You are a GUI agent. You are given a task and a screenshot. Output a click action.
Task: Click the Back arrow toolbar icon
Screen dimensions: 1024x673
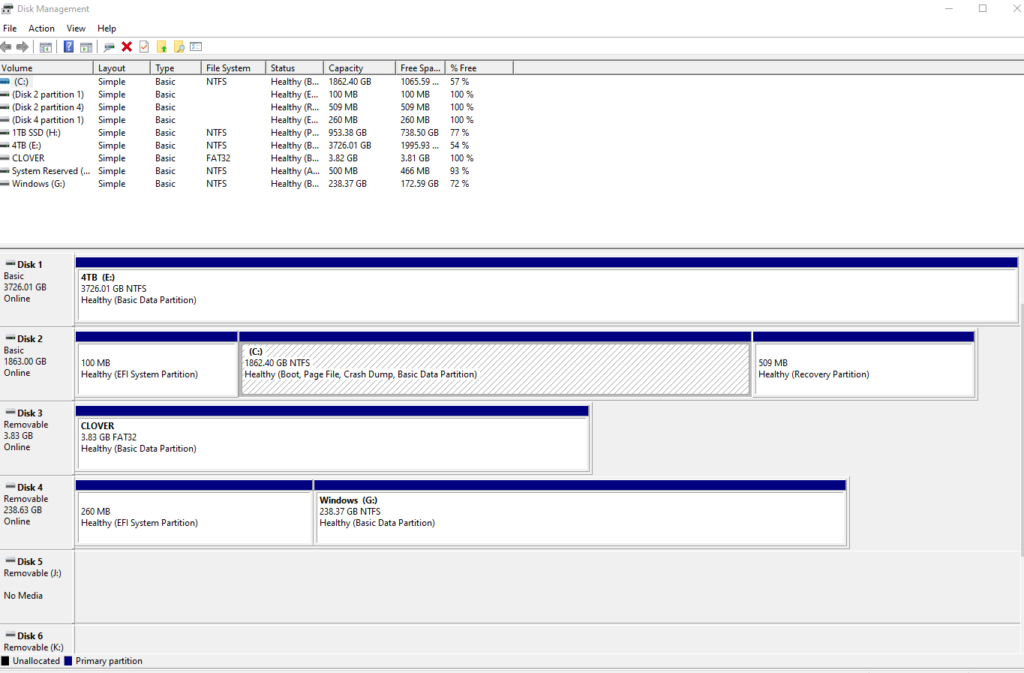click(6, 47)
